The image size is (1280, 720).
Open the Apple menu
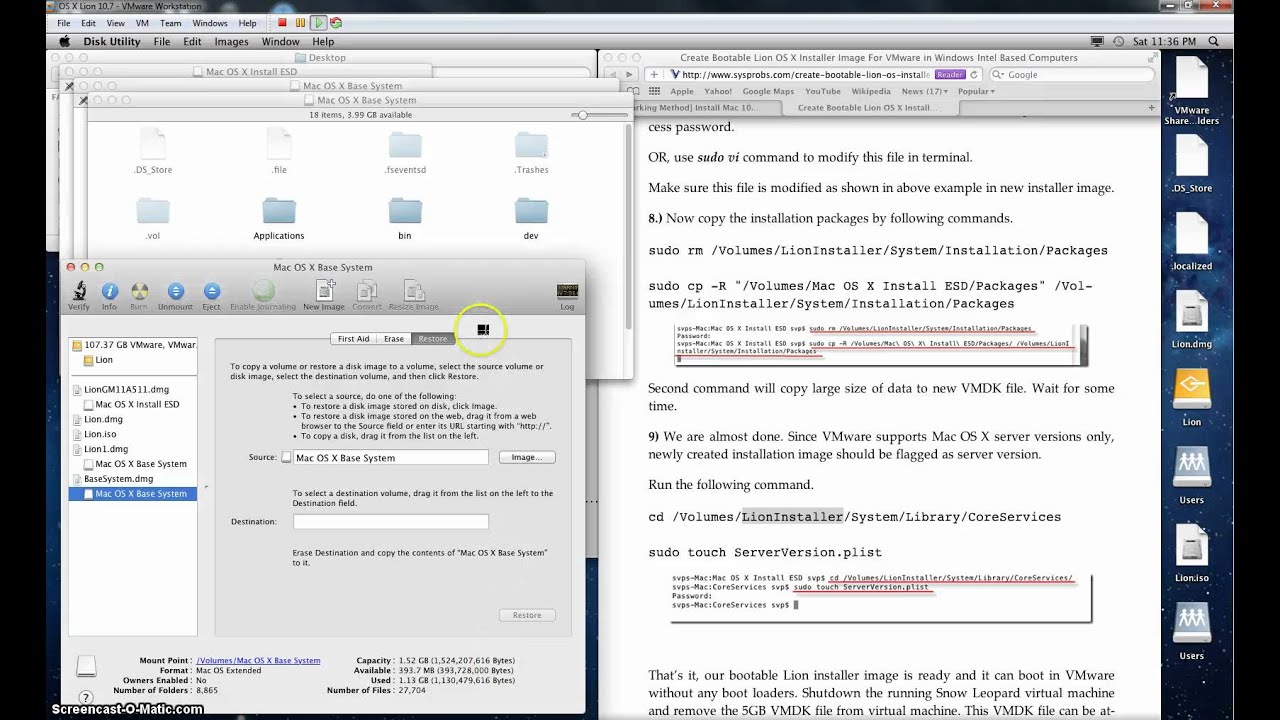coord(65,42)
